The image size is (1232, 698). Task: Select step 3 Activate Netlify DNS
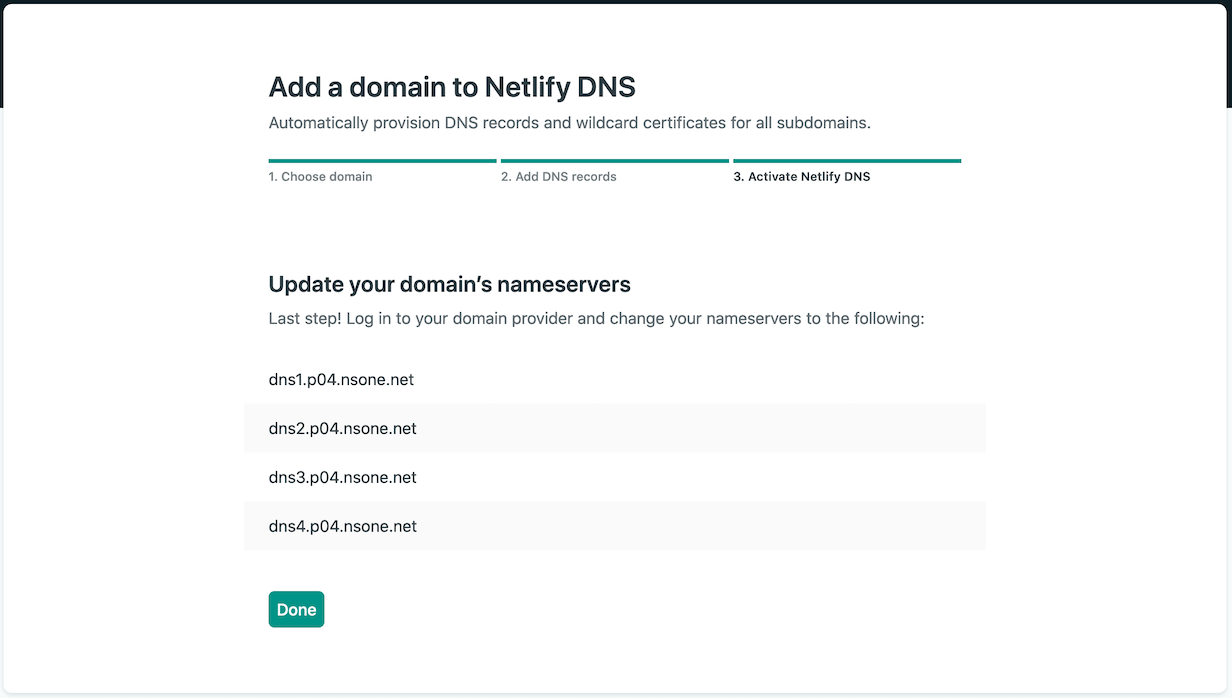[x=802, y=176]
